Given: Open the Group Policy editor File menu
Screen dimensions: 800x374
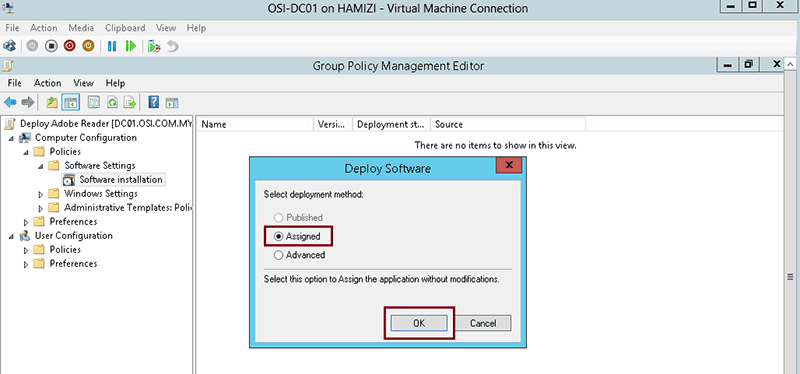Looking at the screenshot, I should coord(14,83).
